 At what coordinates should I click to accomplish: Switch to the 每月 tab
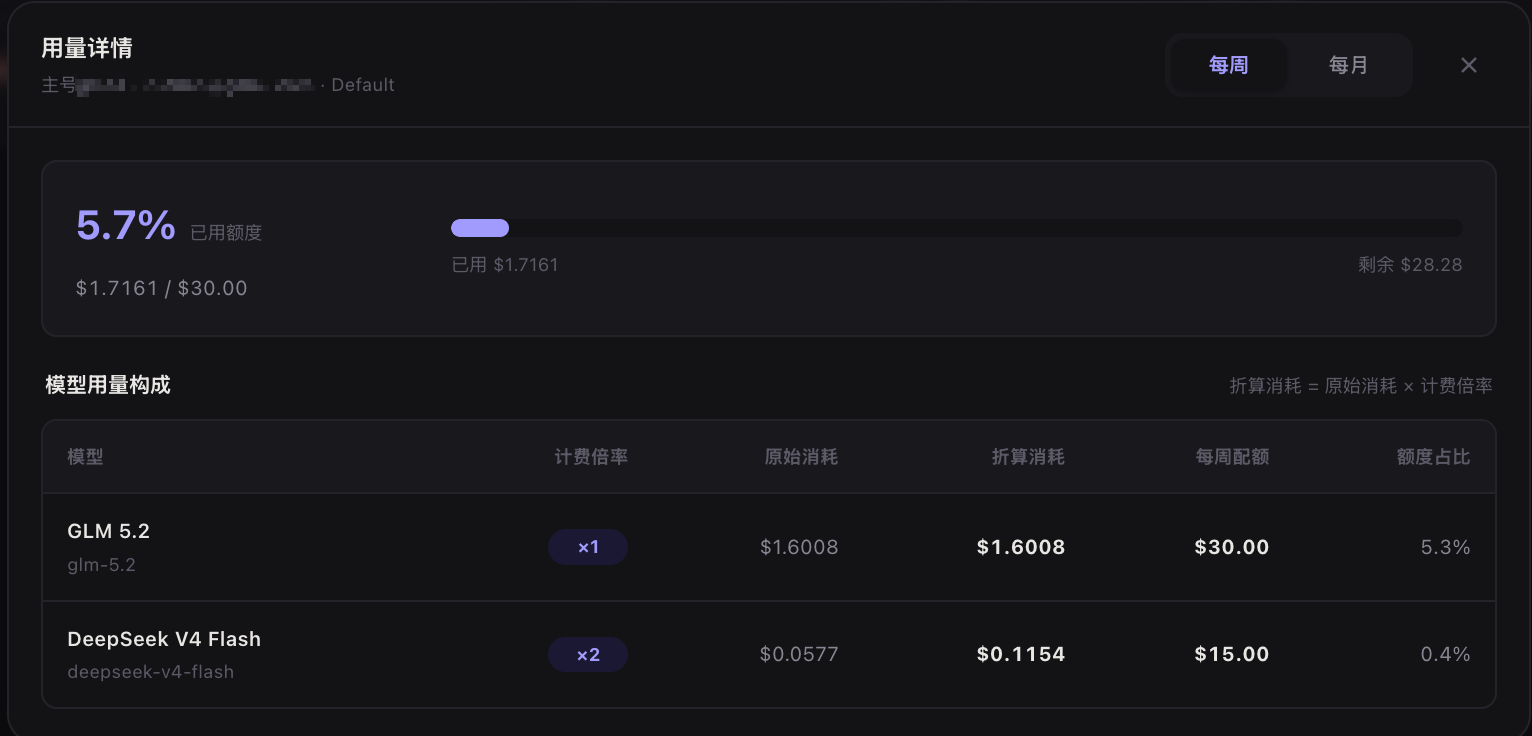(1348, 65)
